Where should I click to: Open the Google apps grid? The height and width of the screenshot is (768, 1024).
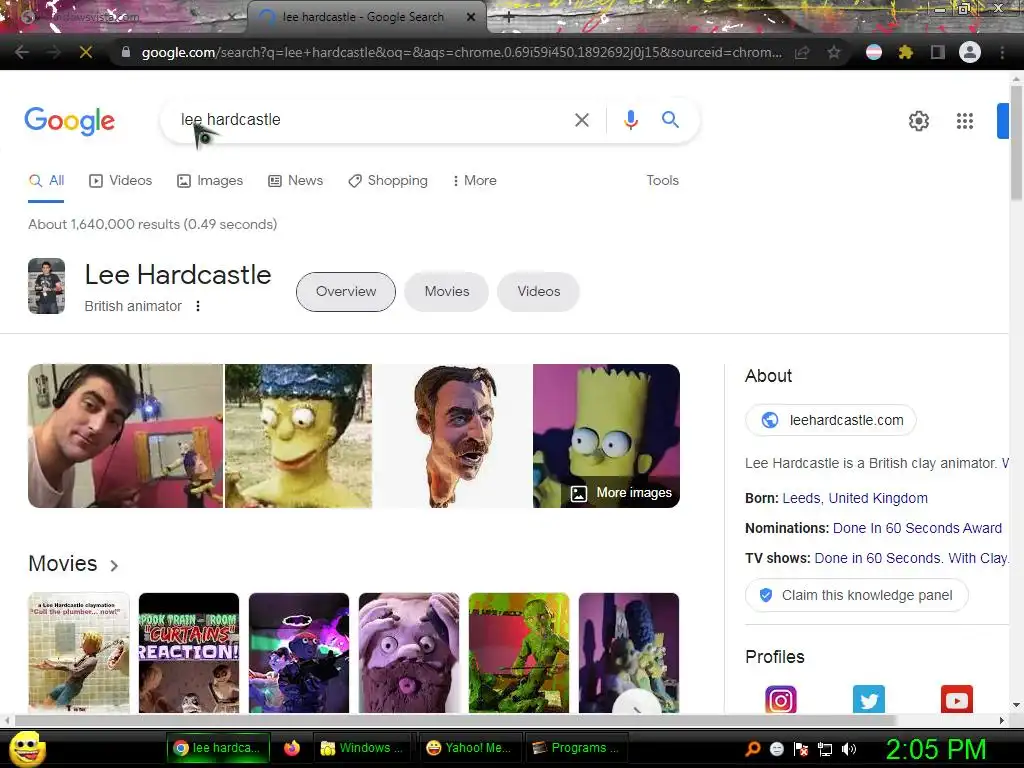tap(965, 121)
